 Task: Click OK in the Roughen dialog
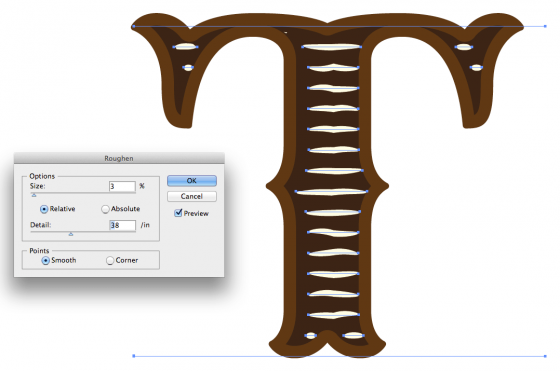coord(192,181)
